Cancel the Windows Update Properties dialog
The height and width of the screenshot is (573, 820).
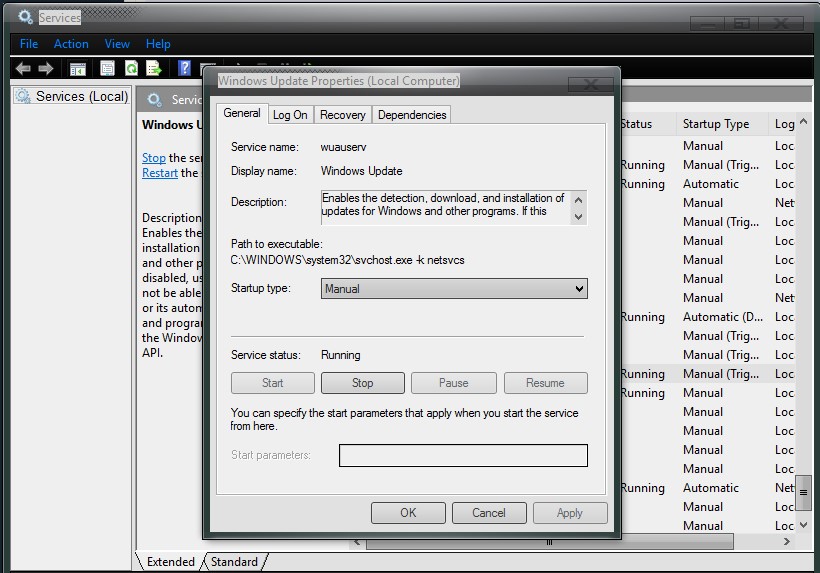pos(488,513)
